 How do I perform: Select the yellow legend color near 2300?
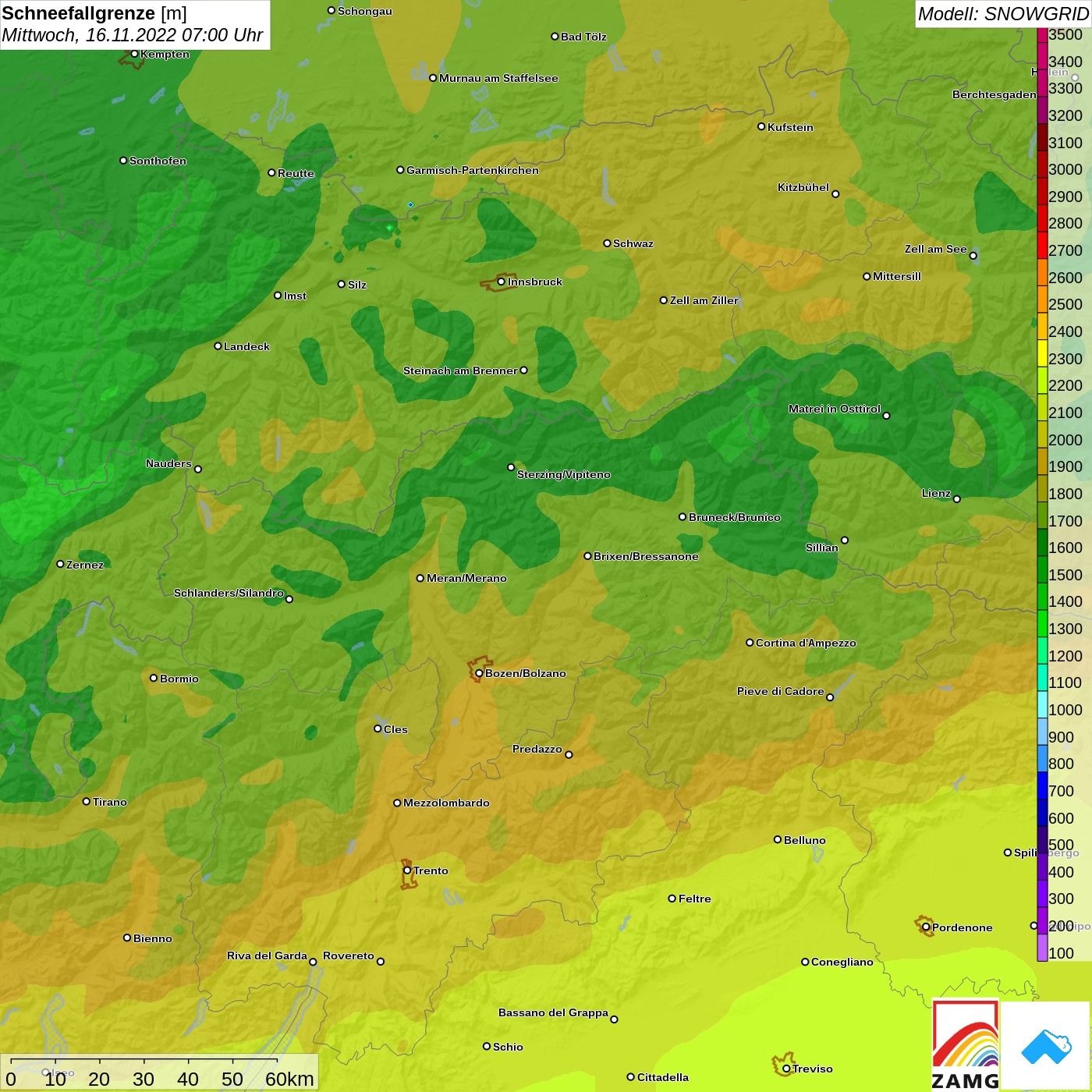(1042, 353)
